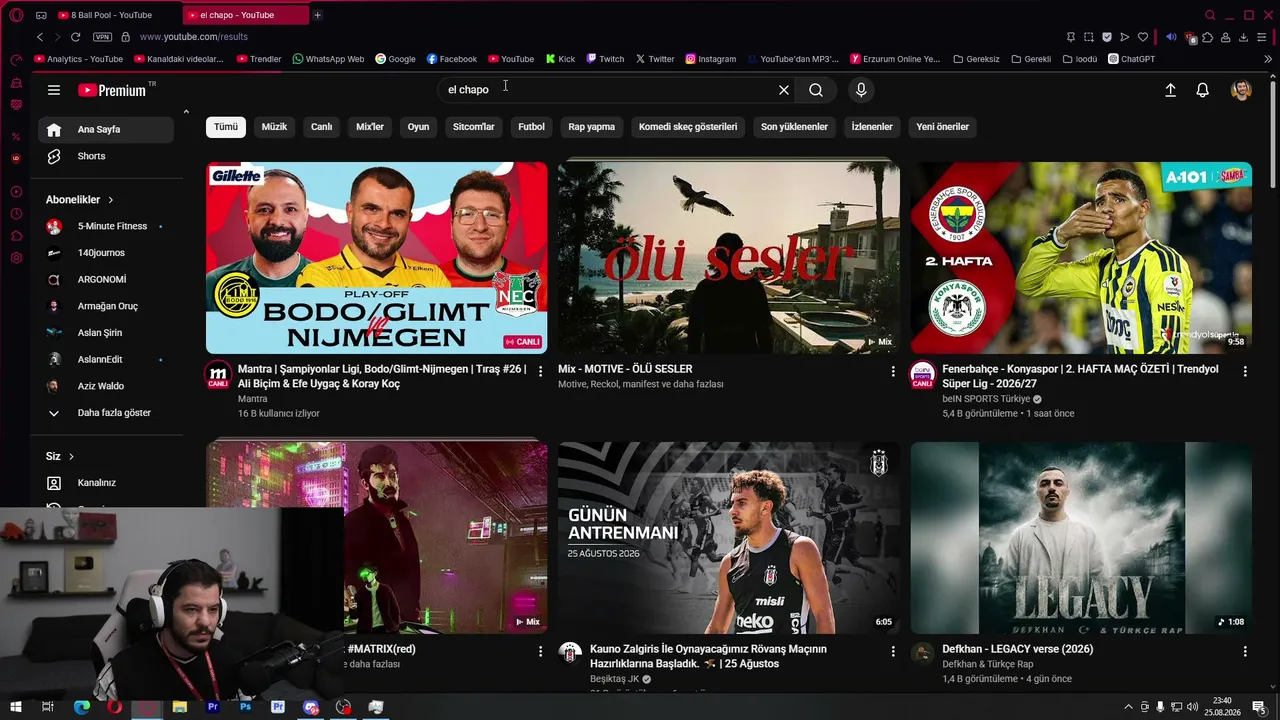This screenshot has height=720, width=1280.
Task: Add page to favorites with heart icon
Action: [x=1143, y=37]
